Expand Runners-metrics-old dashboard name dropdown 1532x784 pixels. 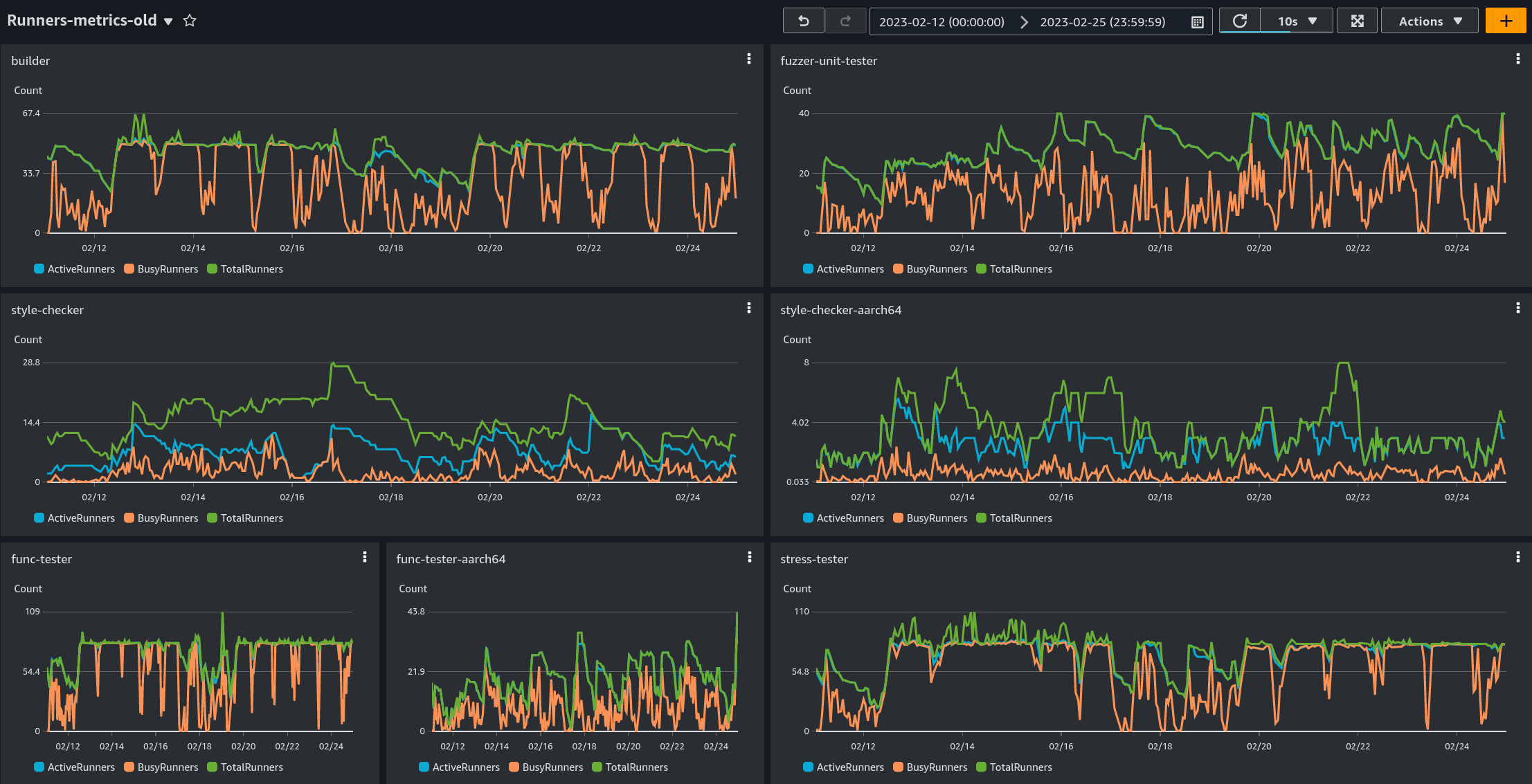click(x=168, y=21)
